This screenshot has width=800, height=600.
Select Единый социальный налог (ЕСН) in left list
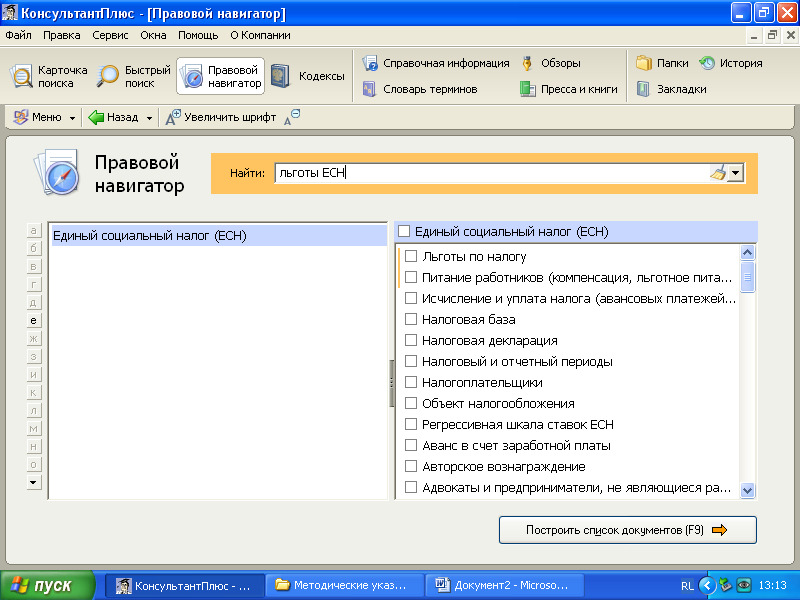[x=219, y=236]
